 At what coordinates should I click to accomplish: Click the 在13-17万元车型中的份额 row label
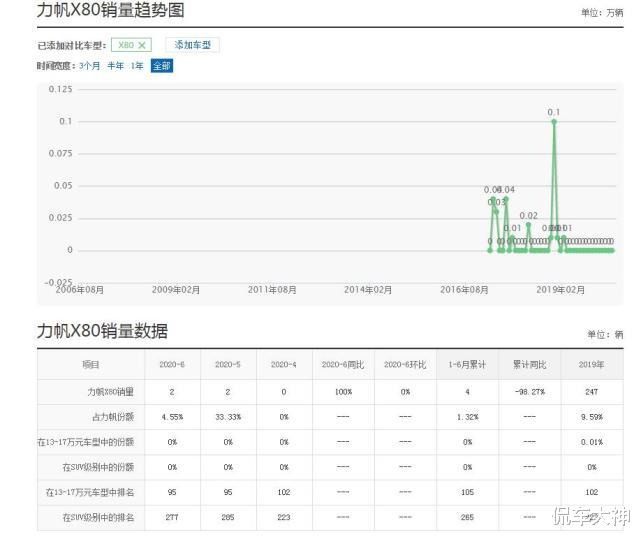pyautogui.click(x=86, y=442)
